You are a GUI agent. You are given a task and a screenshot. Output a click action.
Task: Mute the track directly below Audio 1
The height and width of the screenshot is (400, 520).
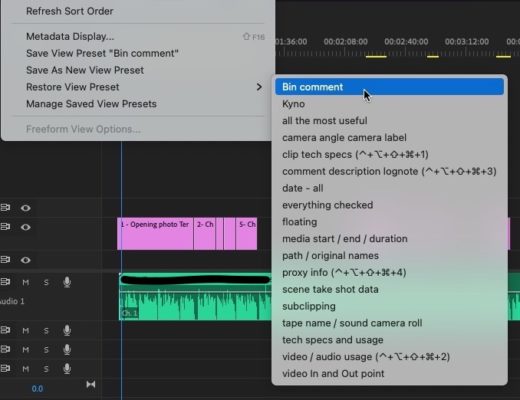(x=26, y=331)
